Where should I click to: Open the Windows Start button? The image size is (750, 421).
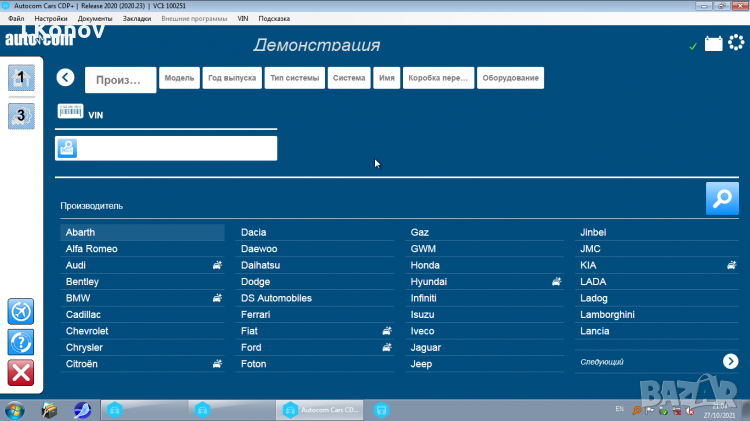tap(15, 409)
